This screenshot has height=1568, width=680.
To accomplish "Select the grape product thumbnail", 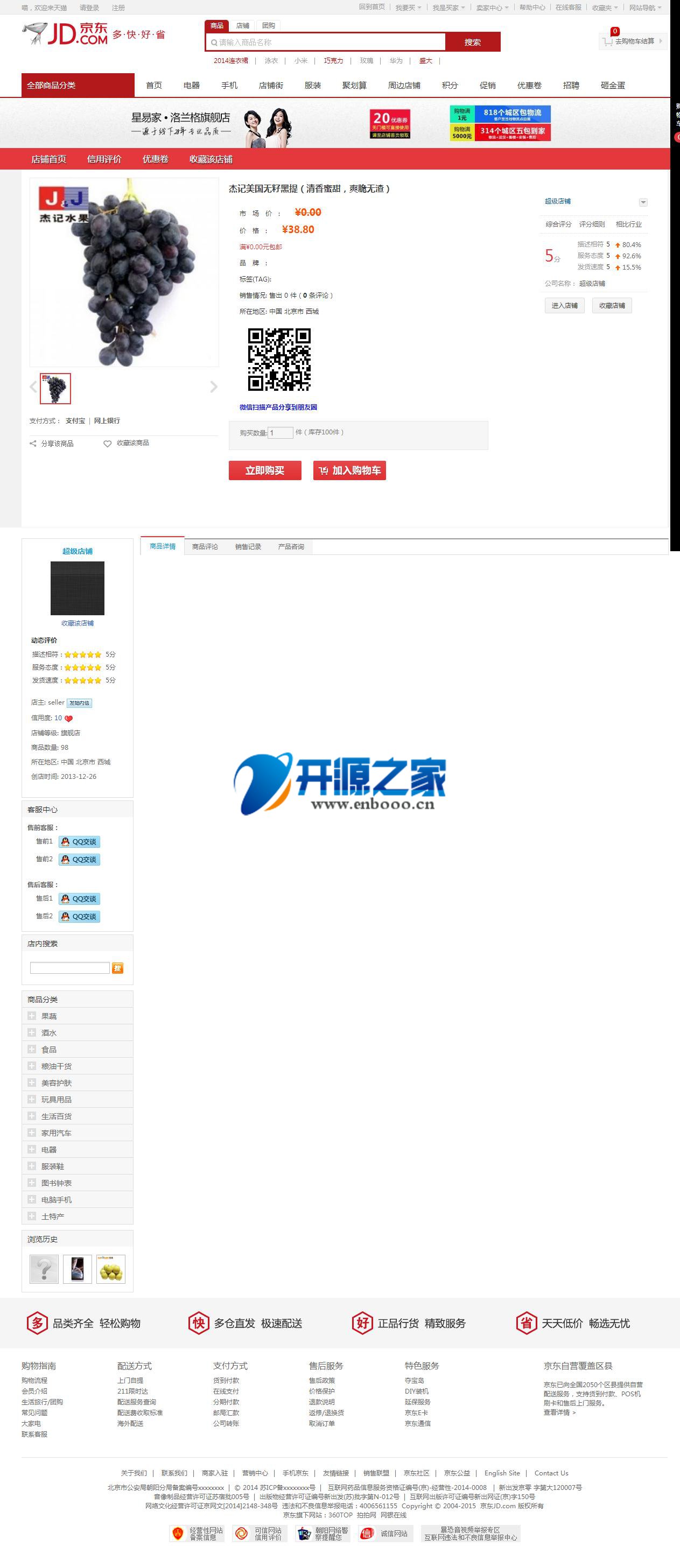I will (x=55, y=388).
